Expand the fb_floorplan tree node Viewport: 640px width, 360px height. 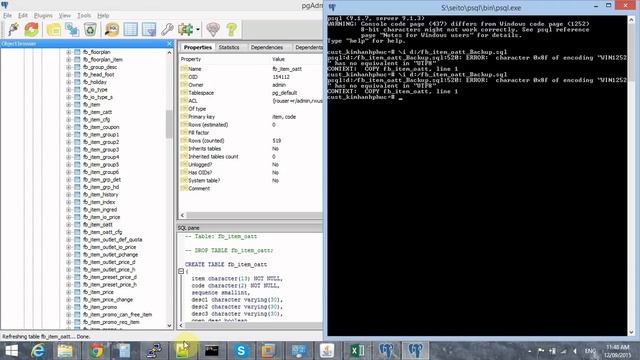(69, 52)
